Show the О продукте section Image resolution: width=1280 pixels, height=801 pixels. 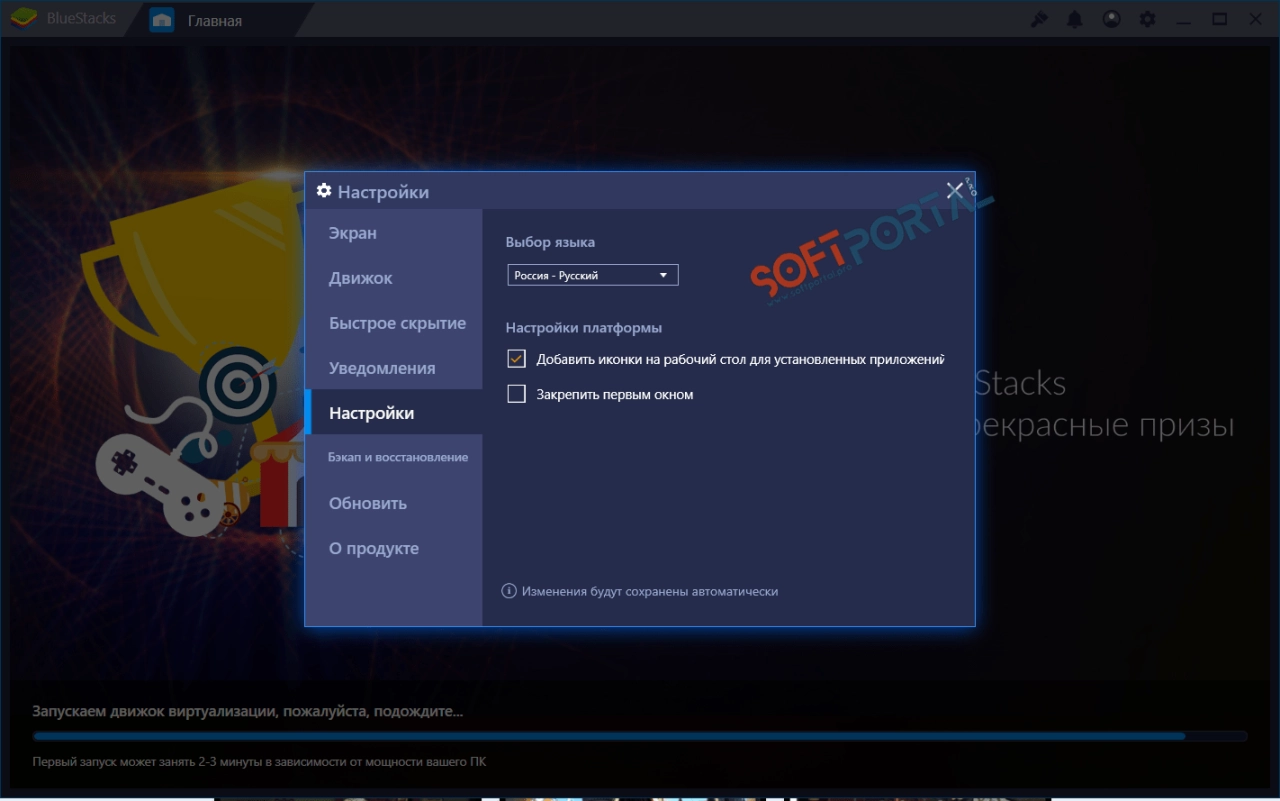(394, 548)
